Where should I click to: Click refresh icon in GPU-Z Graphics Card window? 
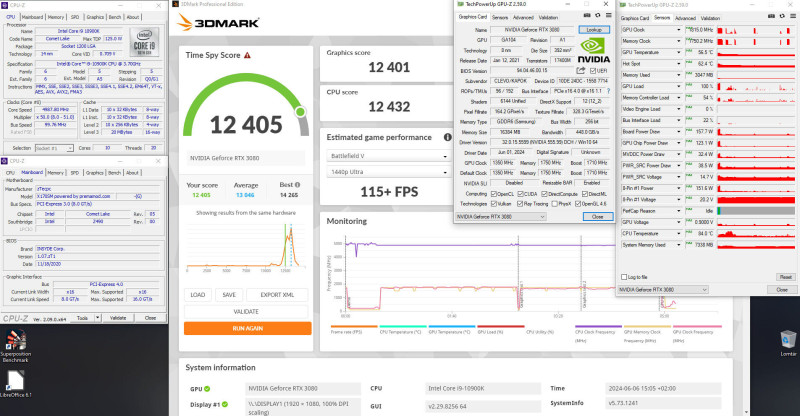597,15
